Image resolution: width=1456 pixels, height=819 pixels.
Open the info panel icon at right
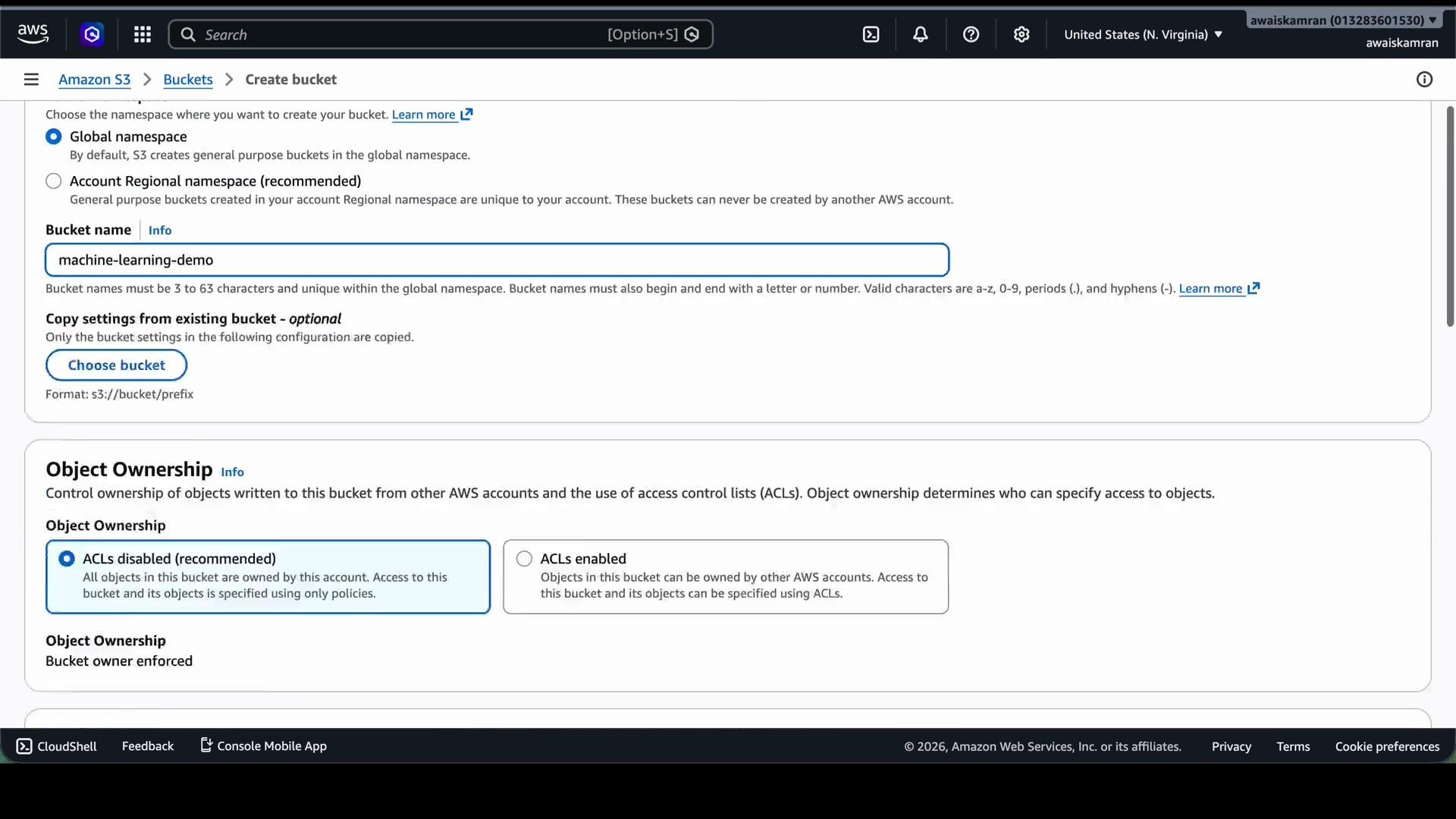coord(1425,80)
